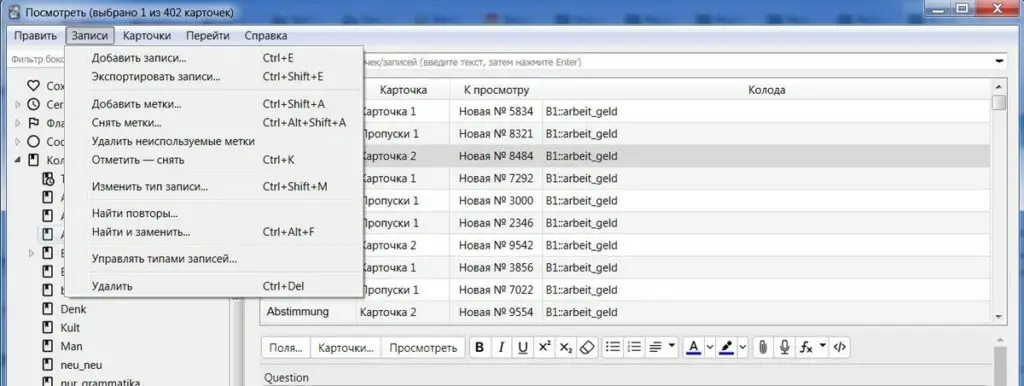Click the circle card state icon
Screen dimensions: 1024x386
(x=33, y=142)
